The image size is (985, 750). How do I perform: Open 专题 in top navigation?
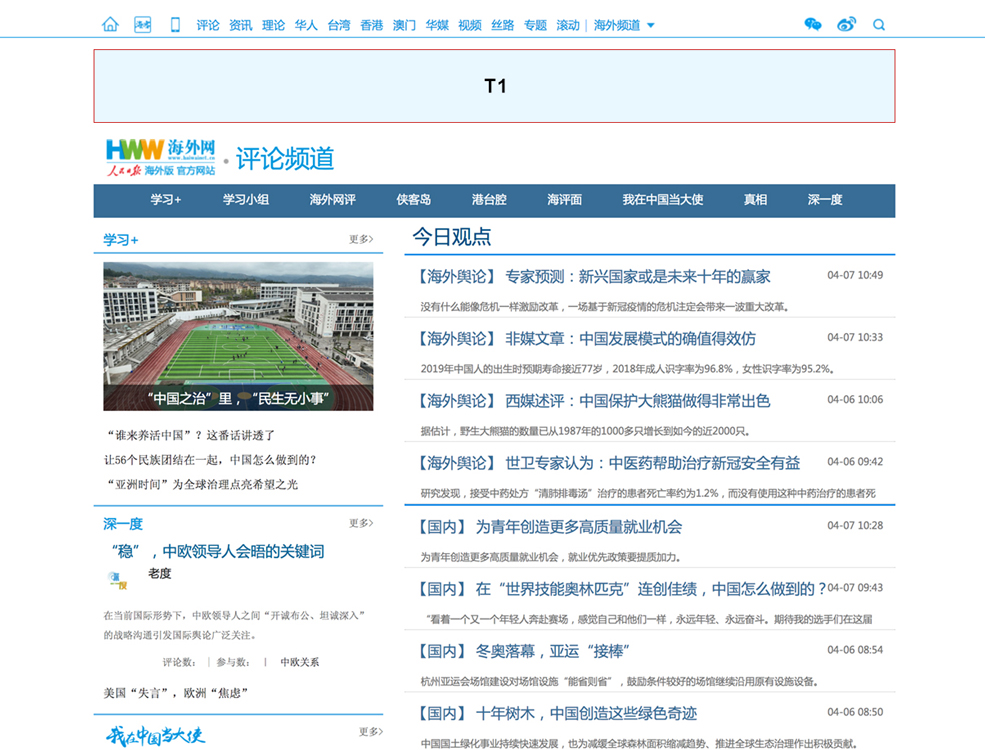(x=535, y=25)
